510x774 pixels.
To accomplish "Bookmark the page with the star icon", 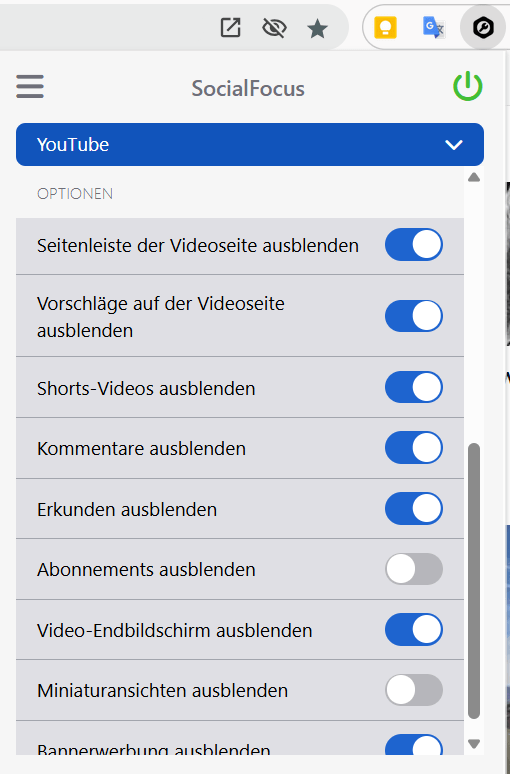I will pyautogui.click(x=317, y=29).
